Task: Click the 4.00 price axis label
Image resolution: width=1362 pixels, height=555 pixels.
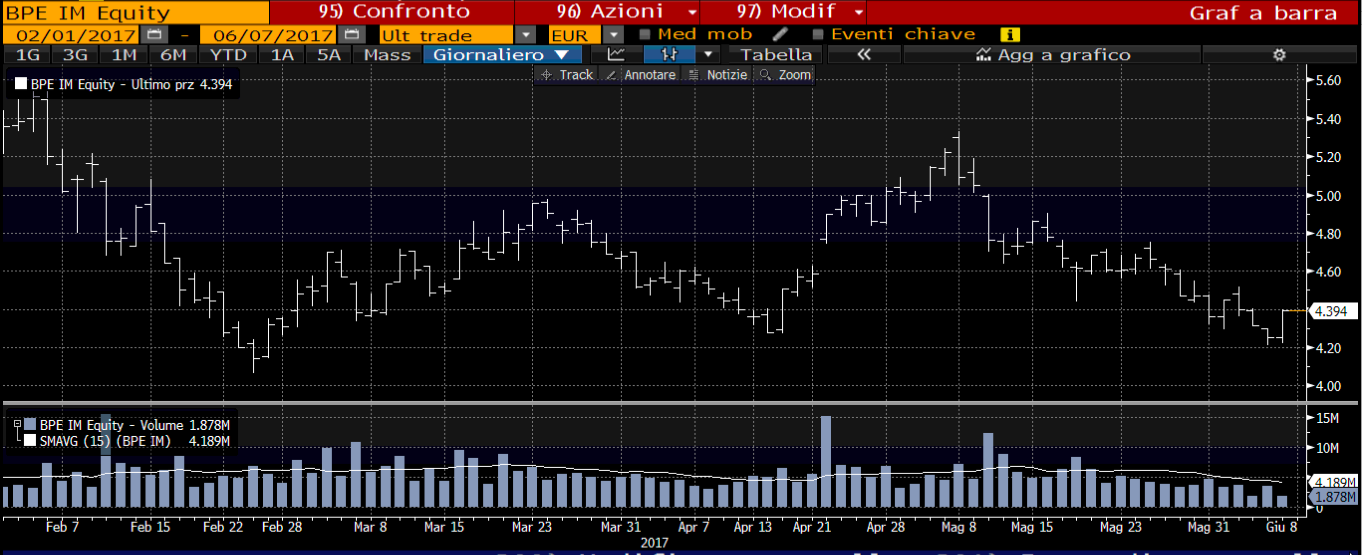Action: coord(1330,386)
